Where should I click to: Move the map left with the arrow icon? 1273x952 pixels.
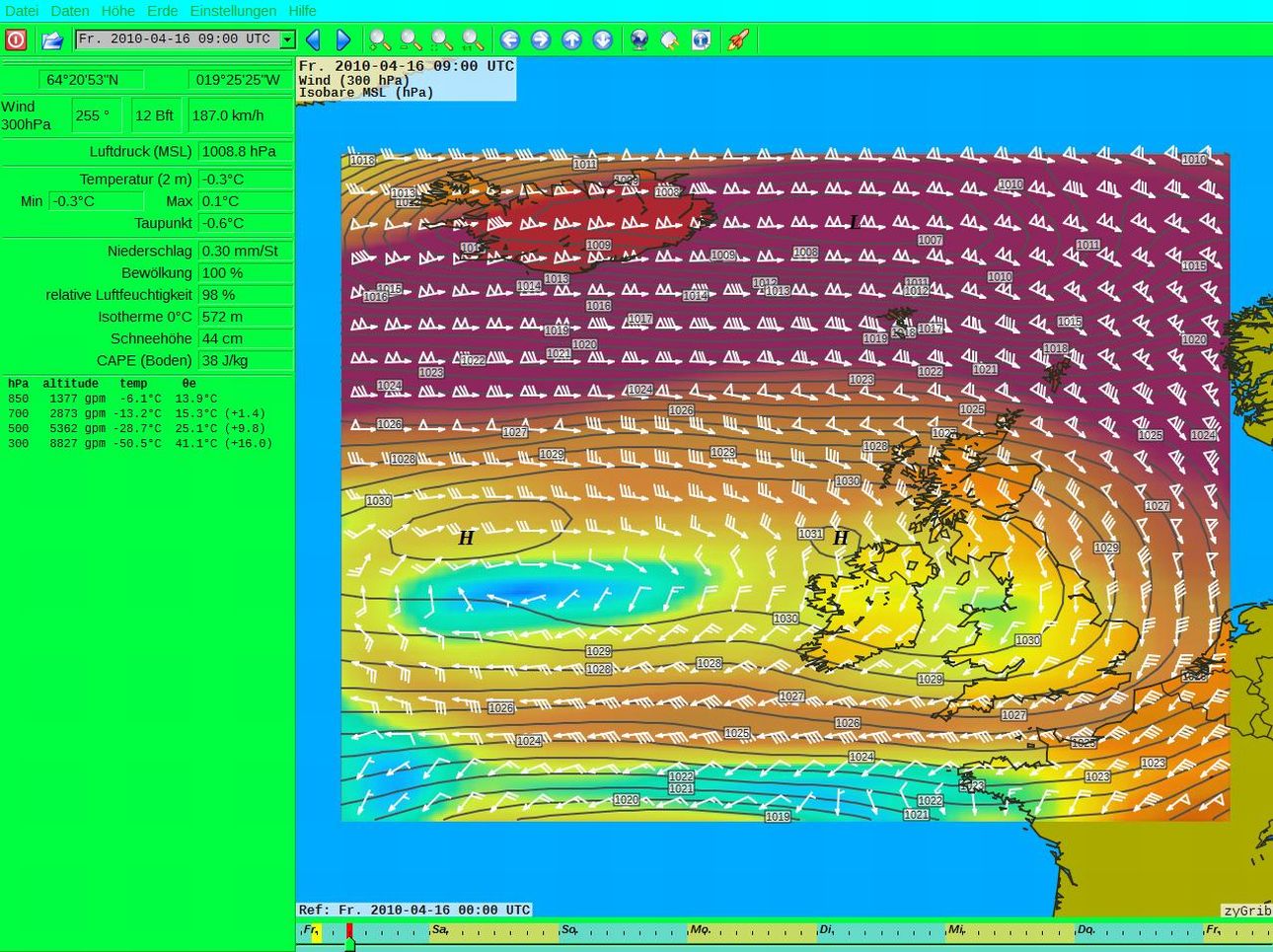pyautogui.click(x=510, y=39)
